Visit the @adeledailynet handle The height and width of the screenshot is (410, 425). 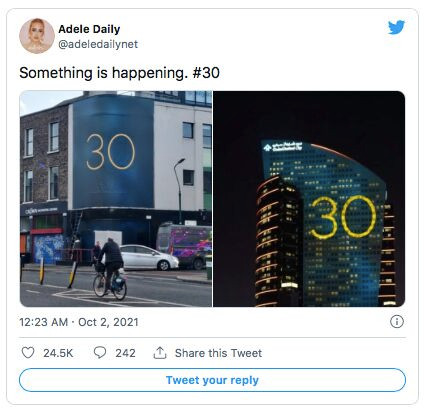(98, 44)
